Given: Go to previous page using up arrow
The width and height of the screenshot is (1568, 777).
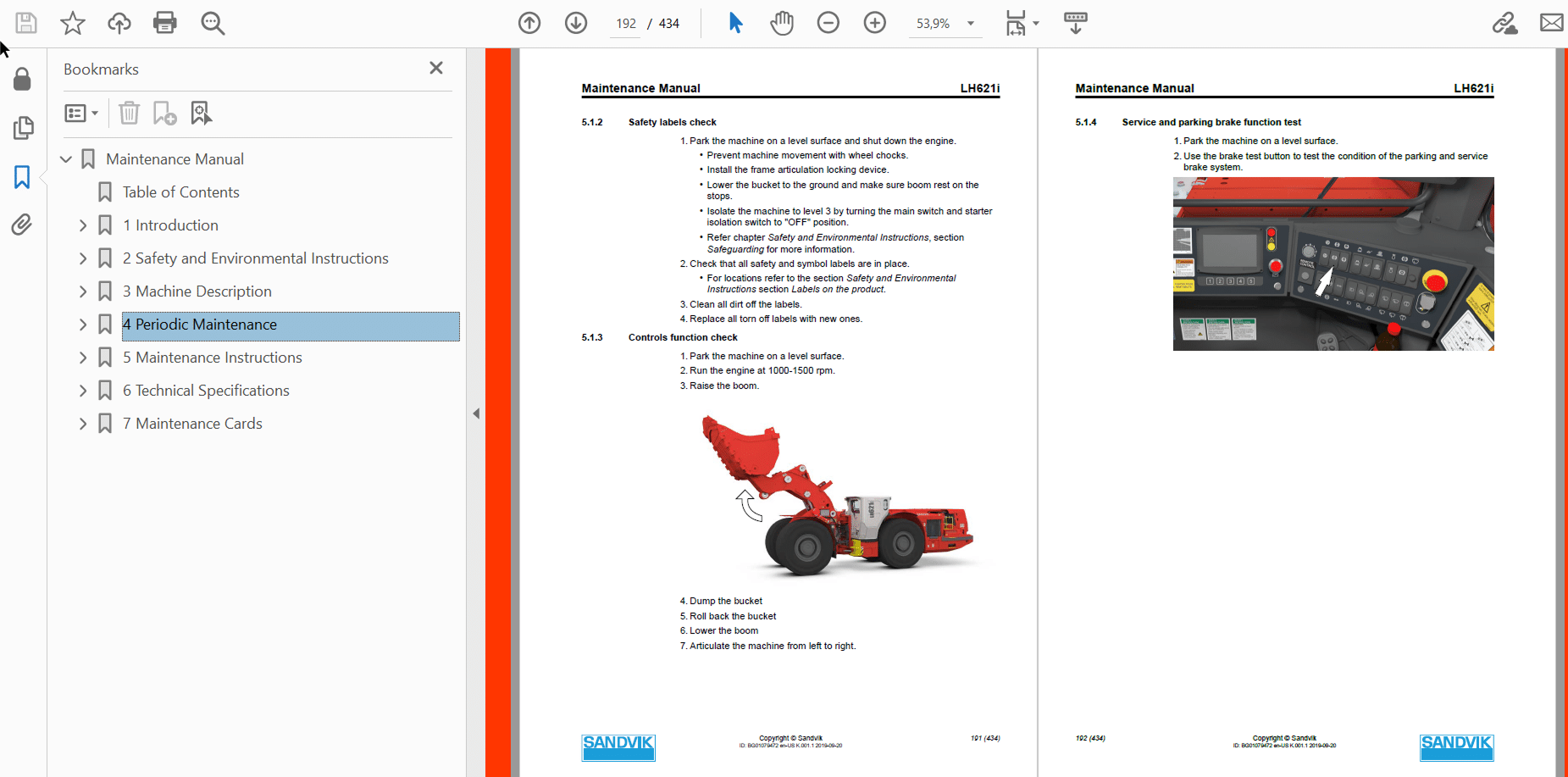Looking at the screenshot, I should coord(529,23).
